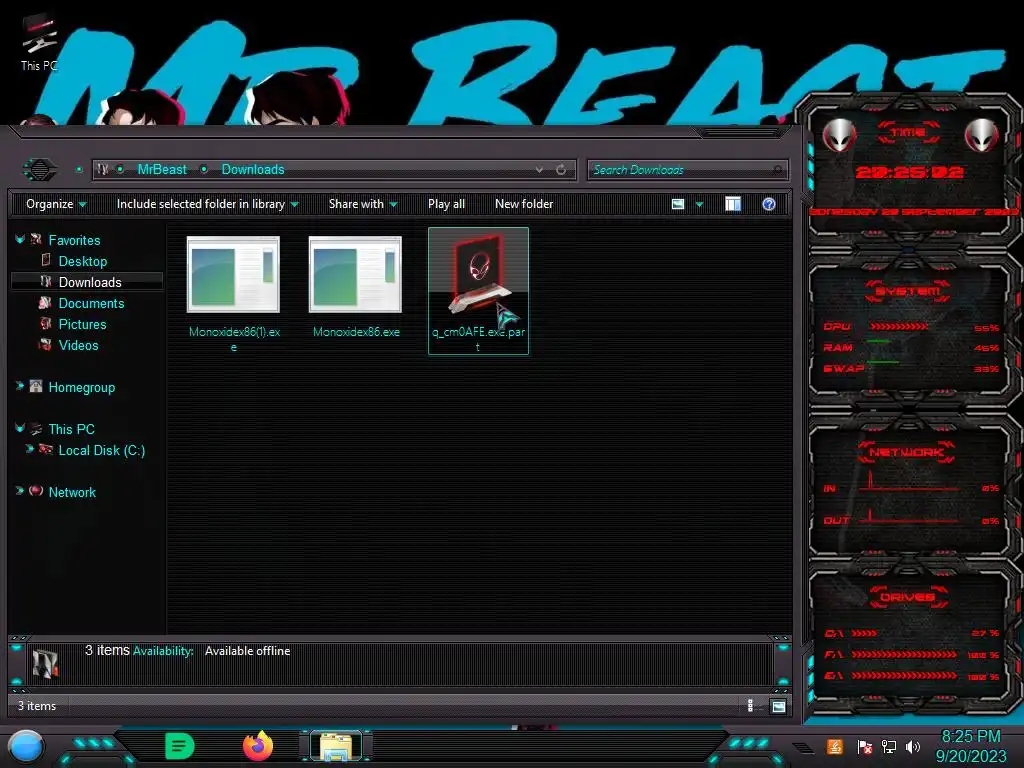The image size is (1024, 768).
Task: Open This PC desktop icon
Action: (x=39, y=42)
